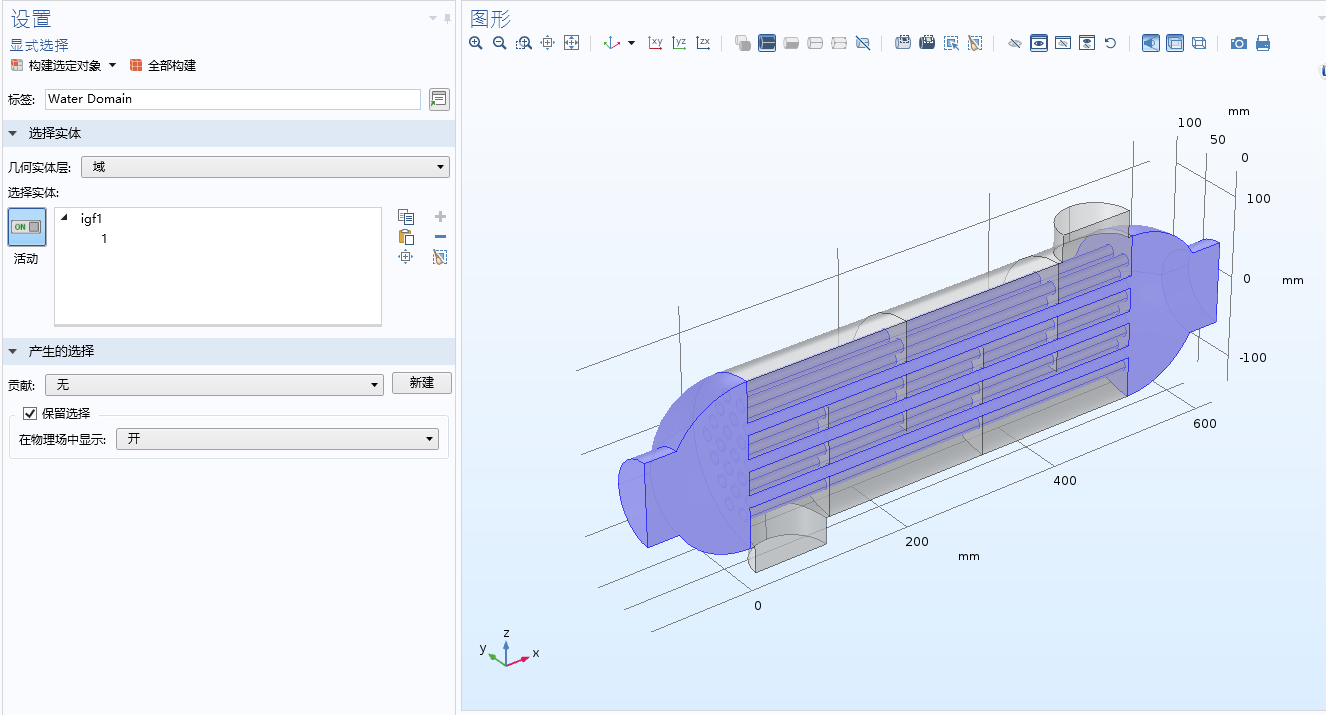Click the plus add-to-selection icon
The width and height of the screenshot is (1326, 715).
(x=440, y=217)
